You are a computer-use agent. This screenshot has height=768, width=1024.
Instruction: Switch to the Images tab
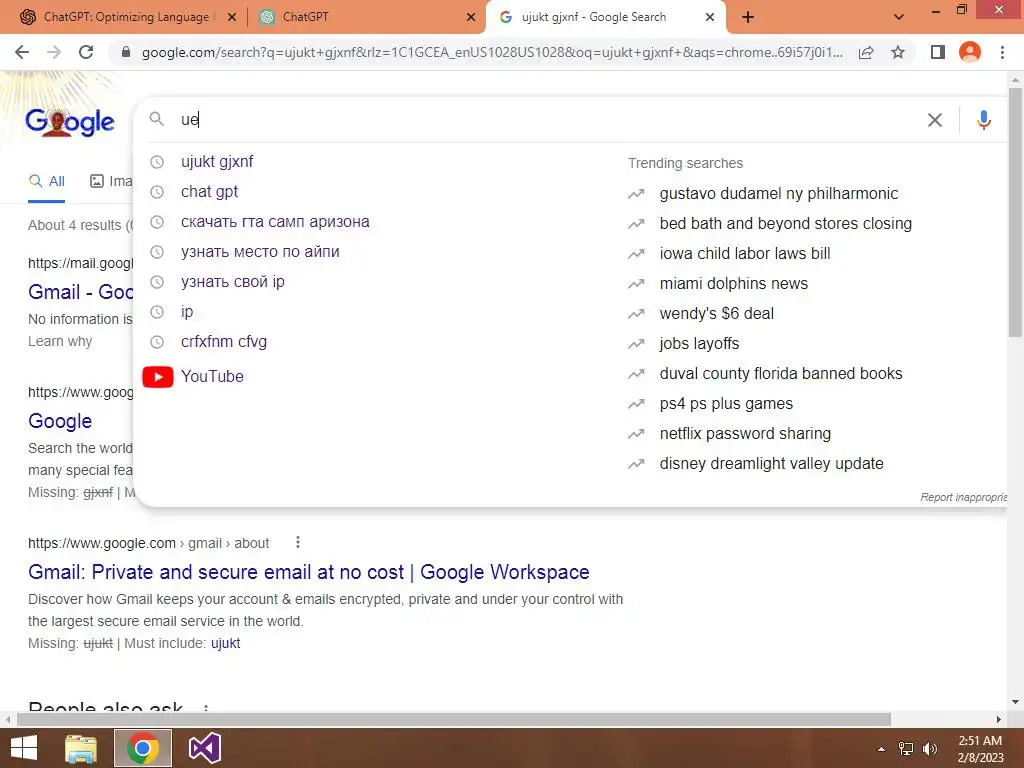click(111, 182)
